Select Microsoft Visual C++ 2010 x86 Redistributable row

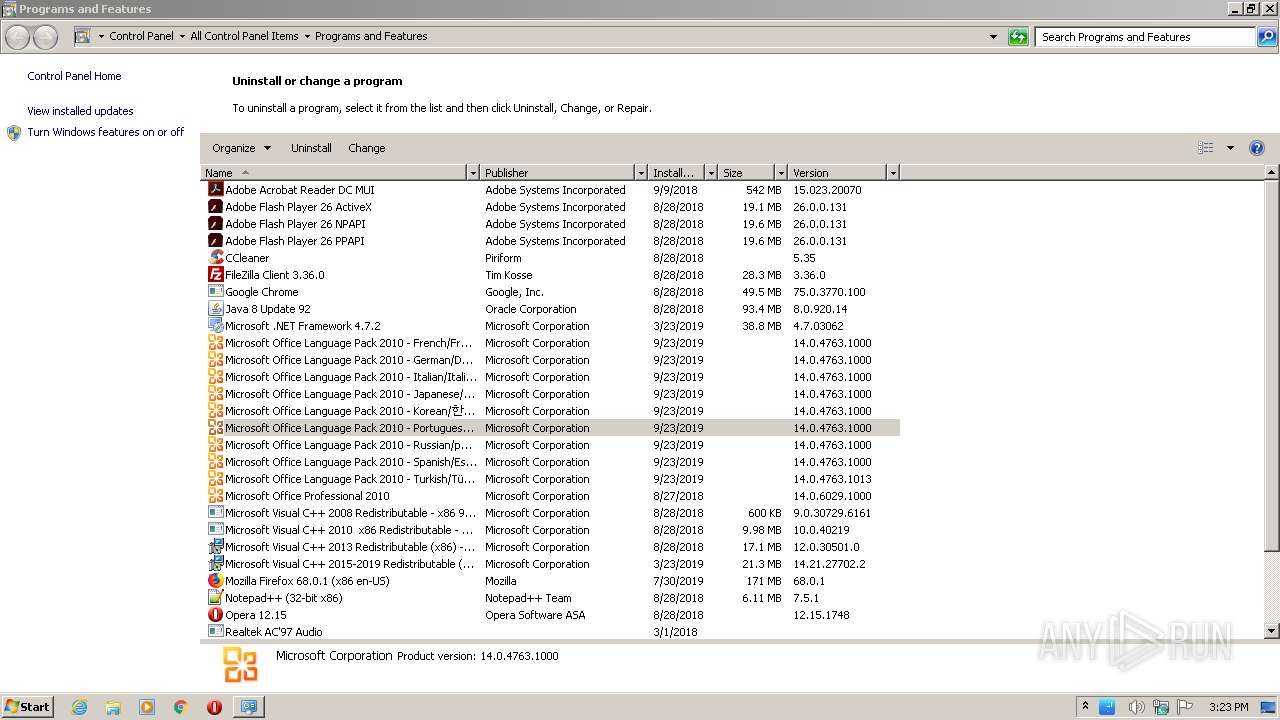550,530
